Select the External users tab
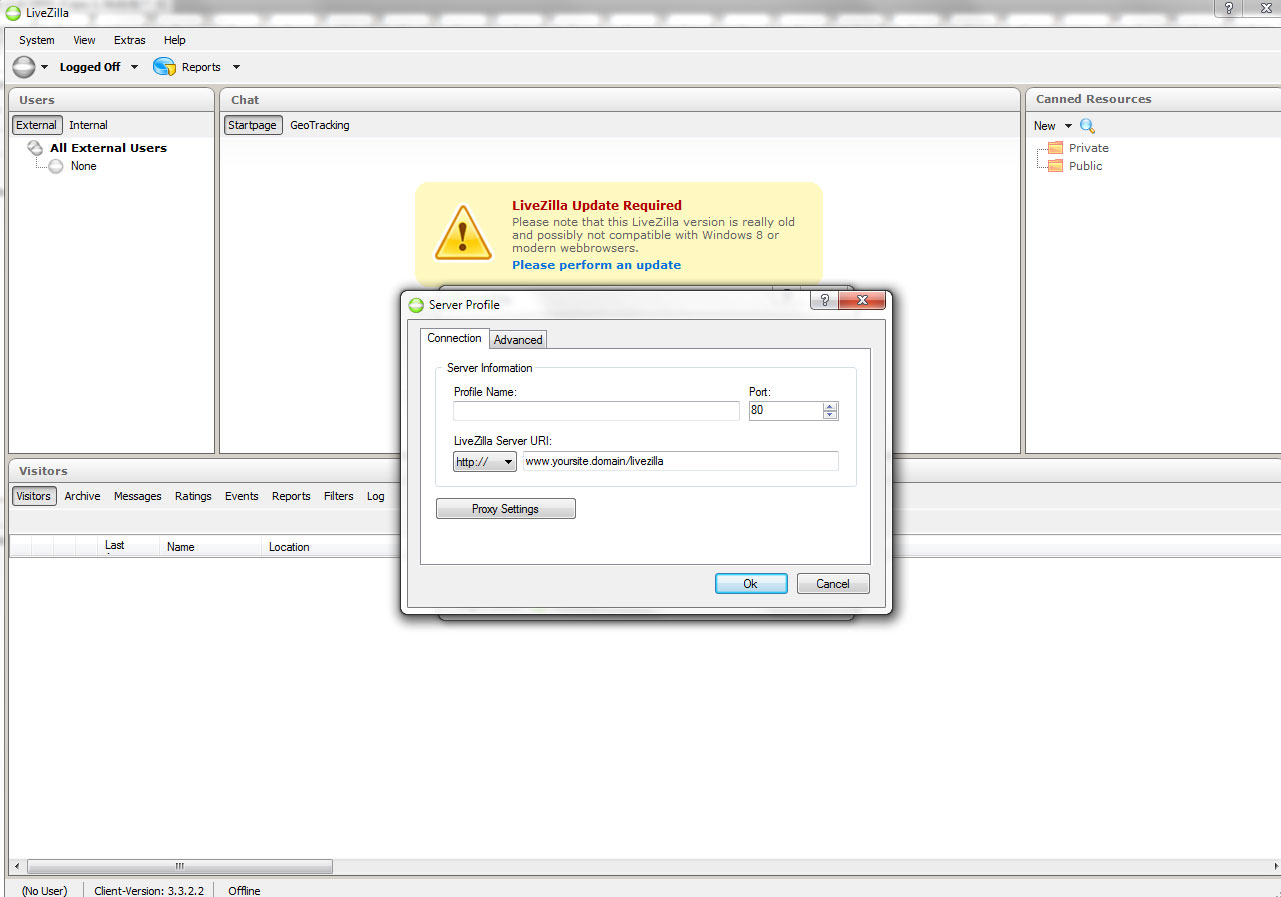Screen dimensions: 1281x897 pyautogui.click(x=37, y=125)
